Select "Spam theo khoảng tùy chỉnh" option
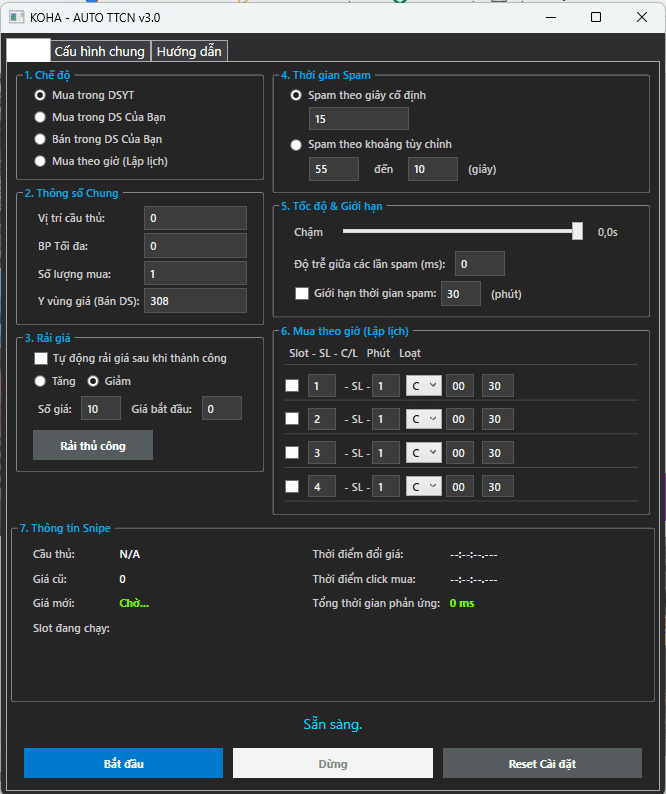 [296, 144]
